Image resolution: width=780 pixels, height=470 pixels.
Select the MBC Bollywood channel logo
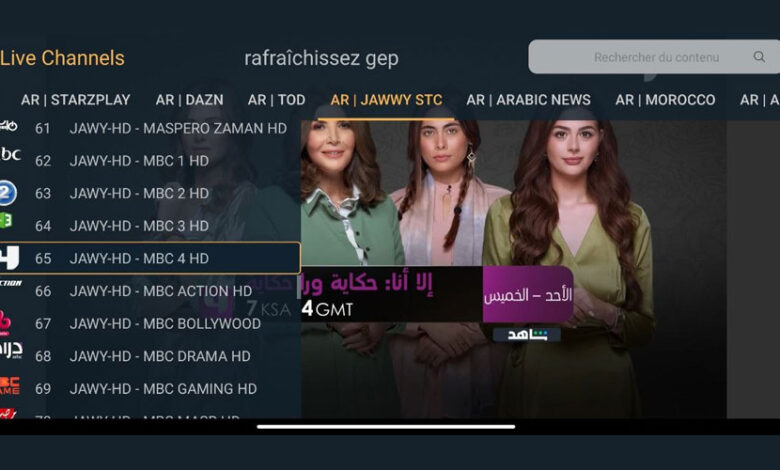pos(5,323)
